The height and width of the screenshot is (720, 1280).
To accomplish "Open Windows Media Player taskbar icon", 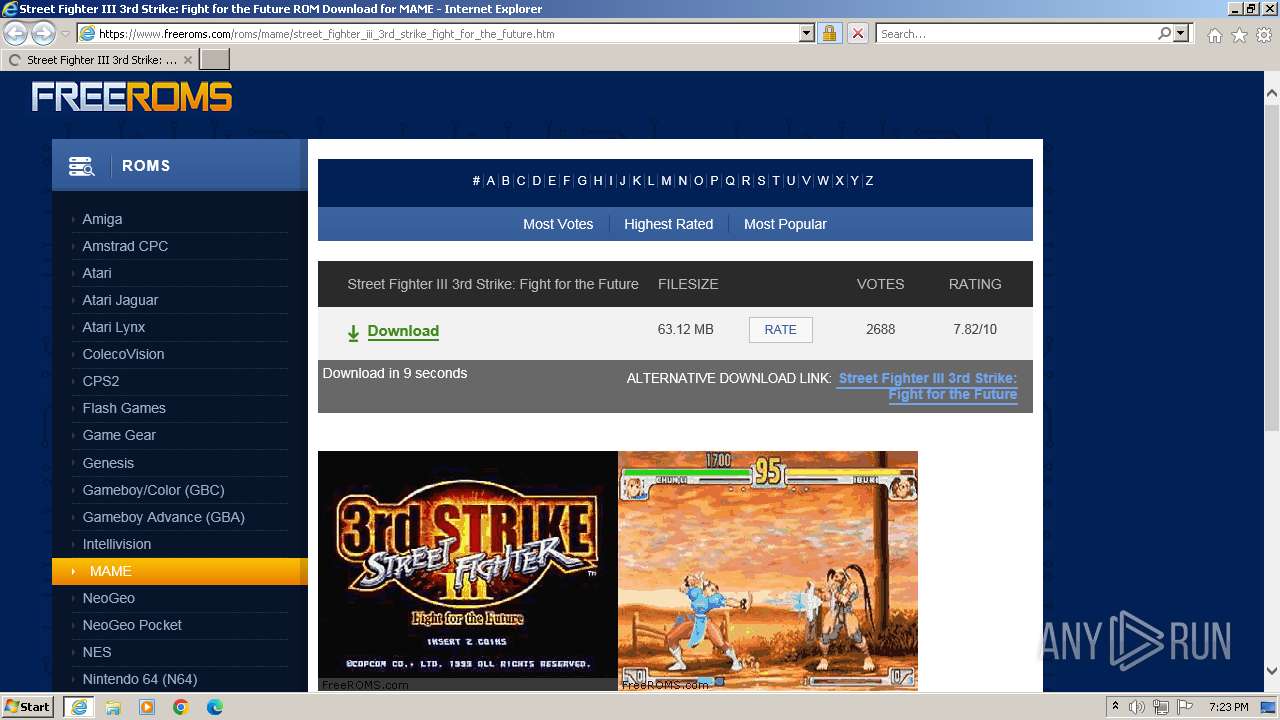I will [147, 707].
